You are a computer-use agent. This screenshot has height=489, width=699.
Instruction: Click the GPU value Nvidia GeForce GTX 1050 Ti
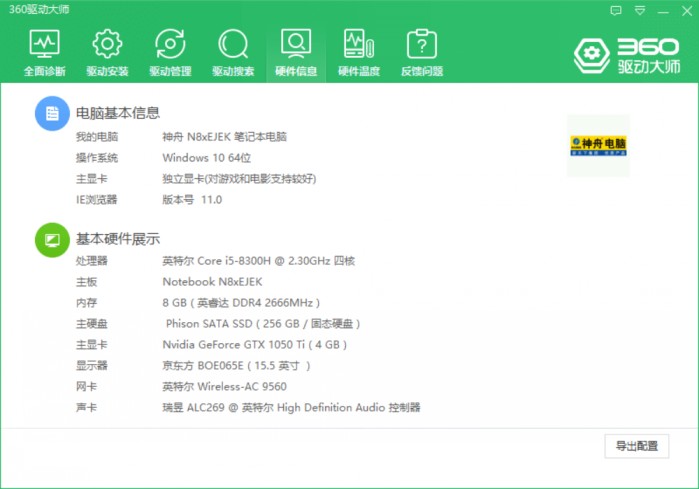[x=255, y=345]
